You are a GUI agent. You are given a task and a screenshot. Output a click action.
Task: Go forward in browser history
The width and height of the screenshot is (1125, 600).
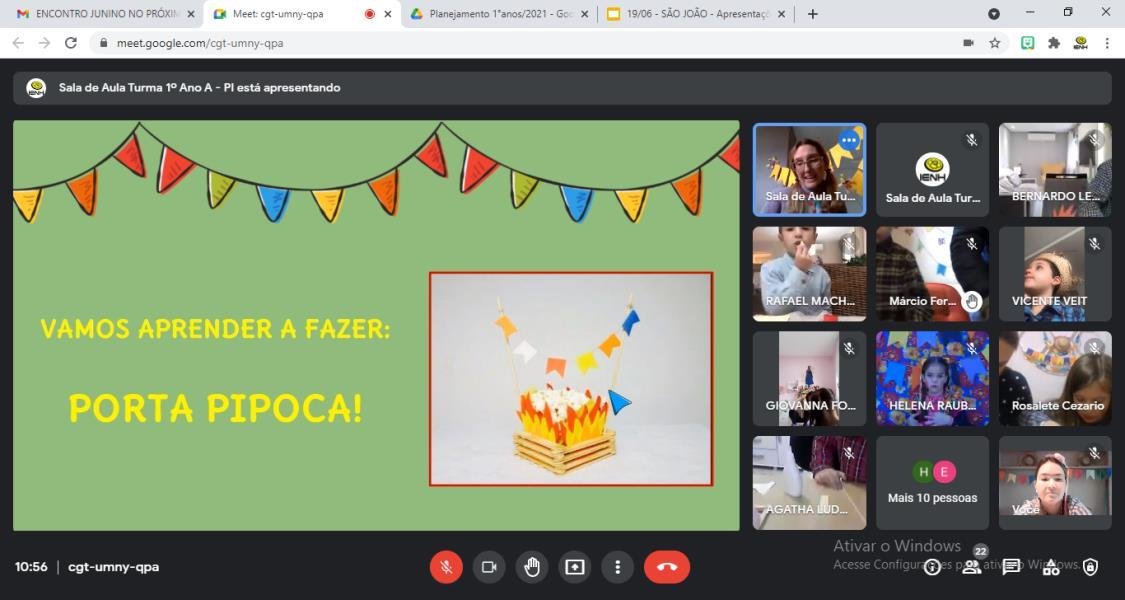44,43
